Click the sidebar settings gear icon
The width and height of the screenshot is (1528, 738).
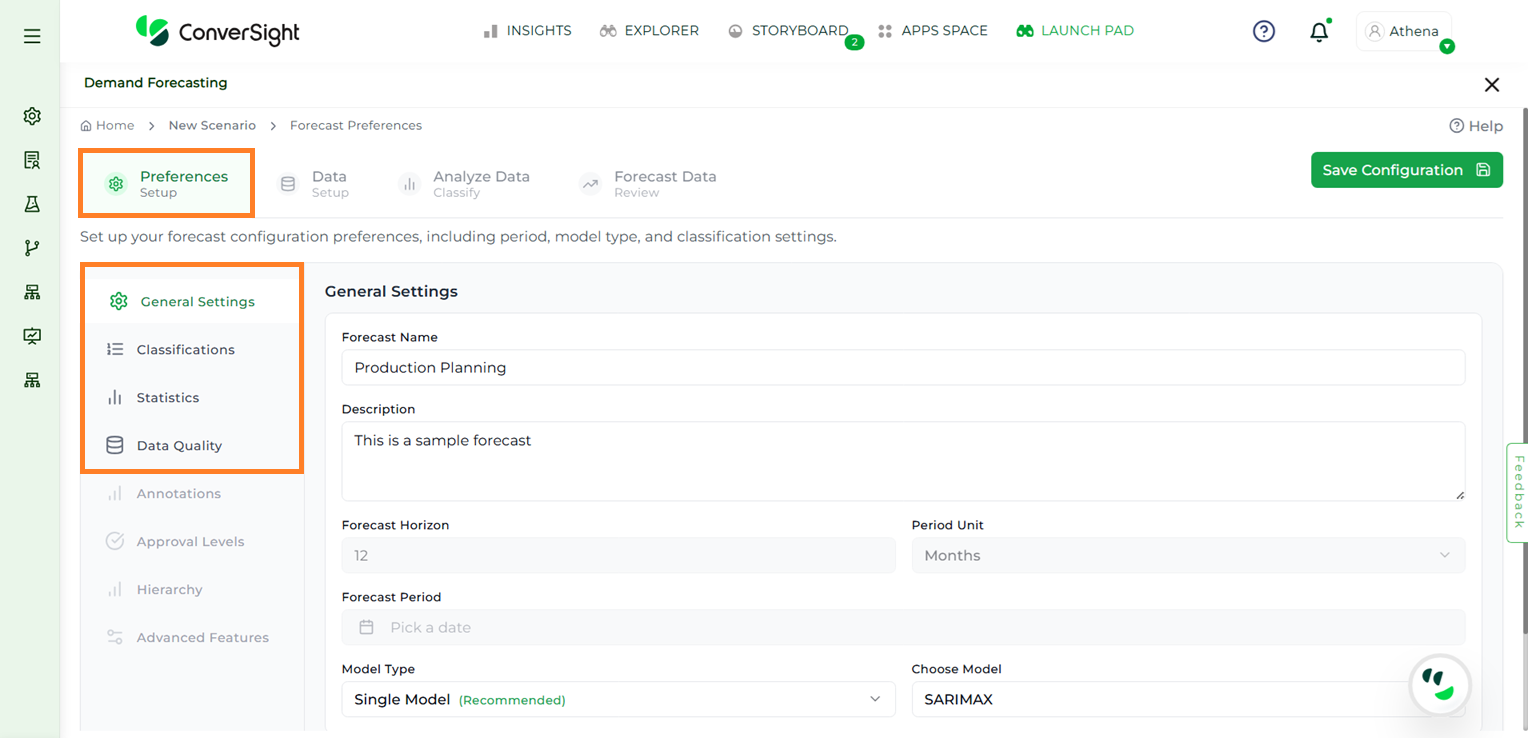[x=32, y=116]
